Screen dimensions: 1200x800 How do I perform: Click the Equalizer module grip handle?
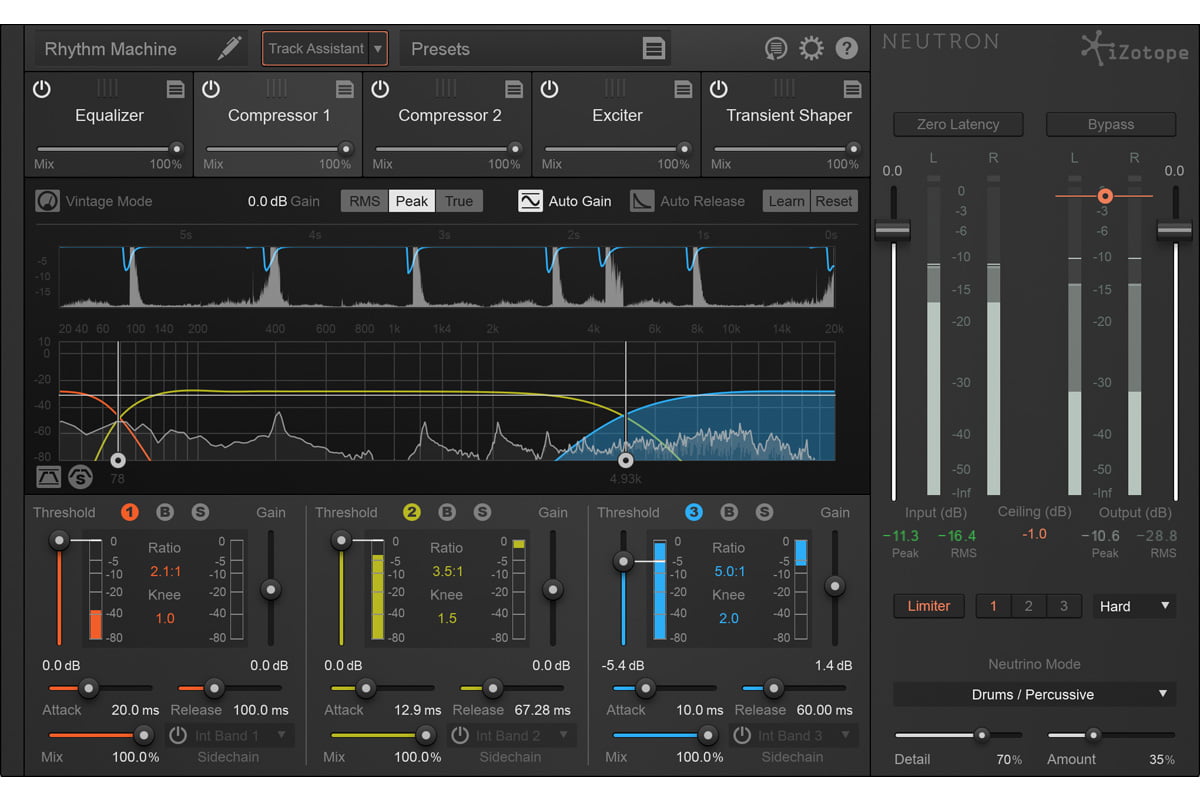click(108, 88)
